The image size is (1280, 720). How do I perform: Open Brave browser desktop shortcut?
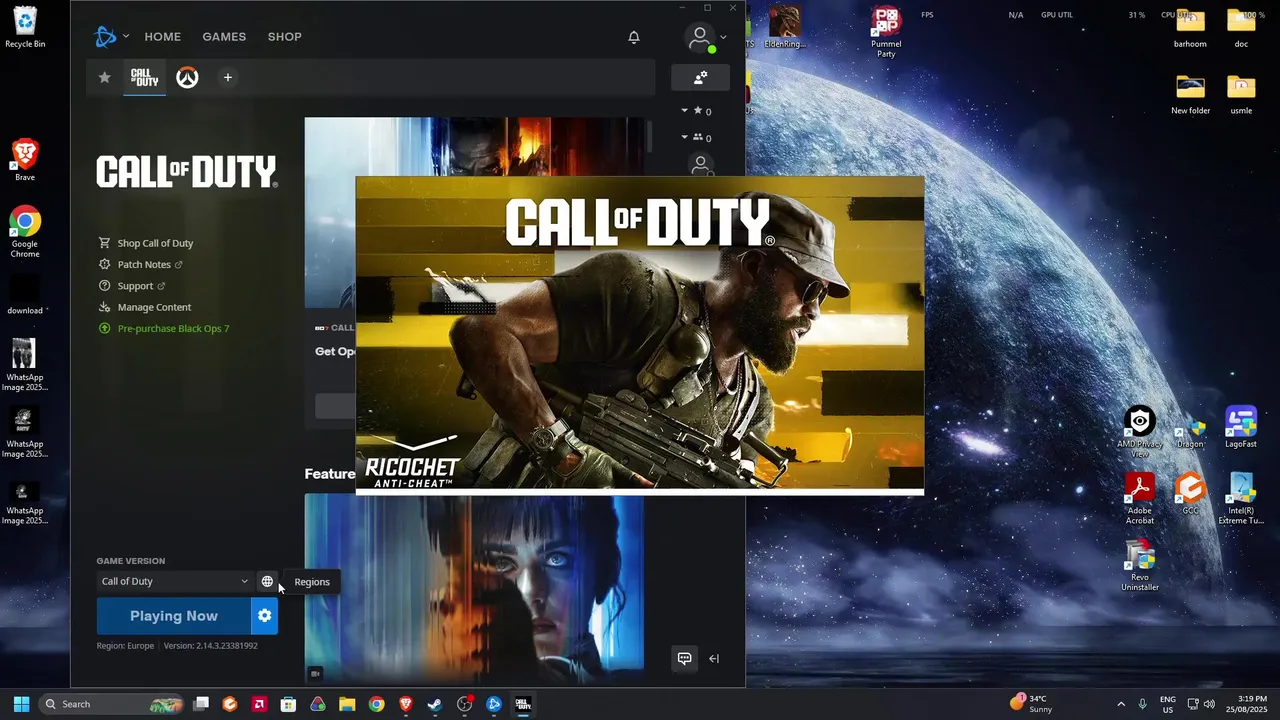25,160
